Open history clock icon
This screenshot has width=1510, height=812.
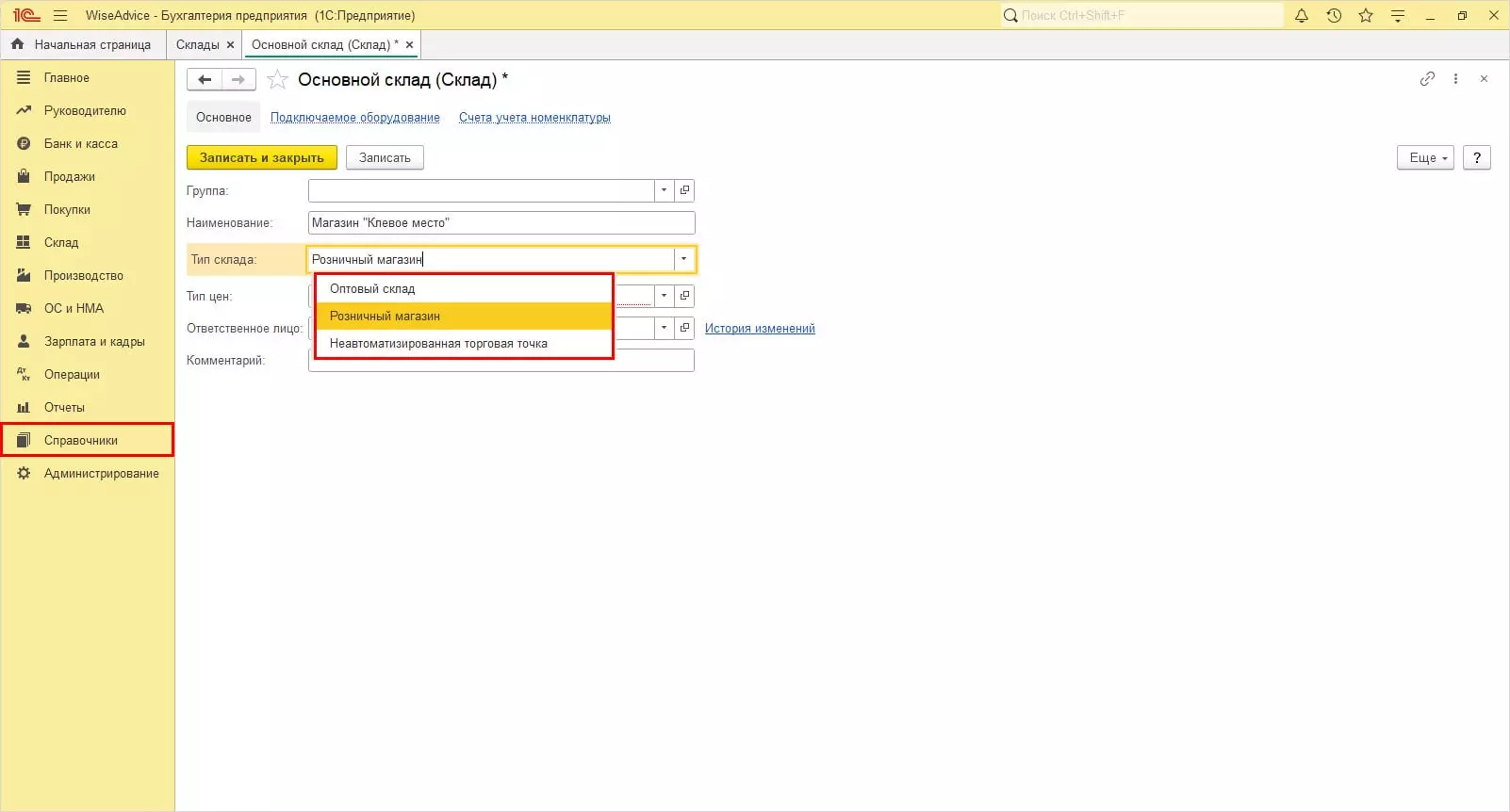(1334, 15)
